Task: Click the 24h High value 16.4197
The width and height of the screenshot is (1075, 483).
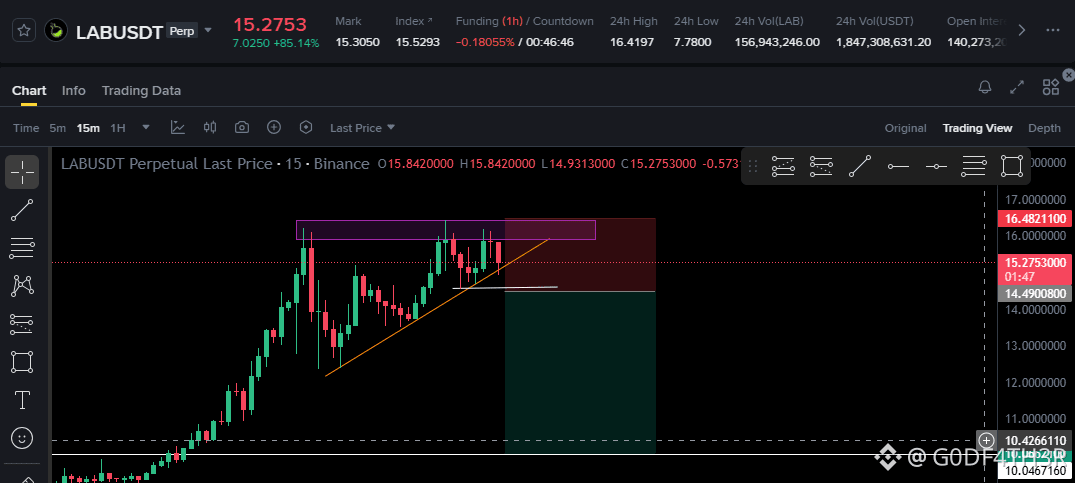Action: (x=632, y=42)
